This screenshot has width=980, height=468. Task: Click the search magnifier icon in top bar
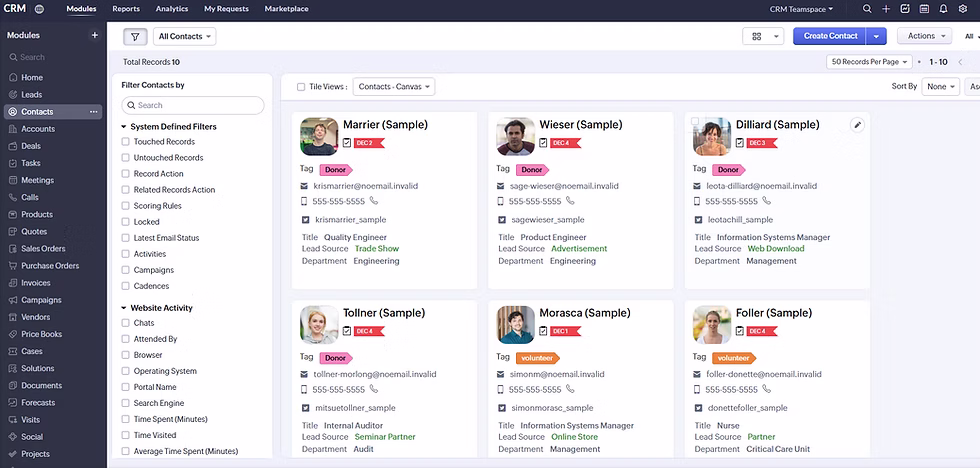pos(867,9)
